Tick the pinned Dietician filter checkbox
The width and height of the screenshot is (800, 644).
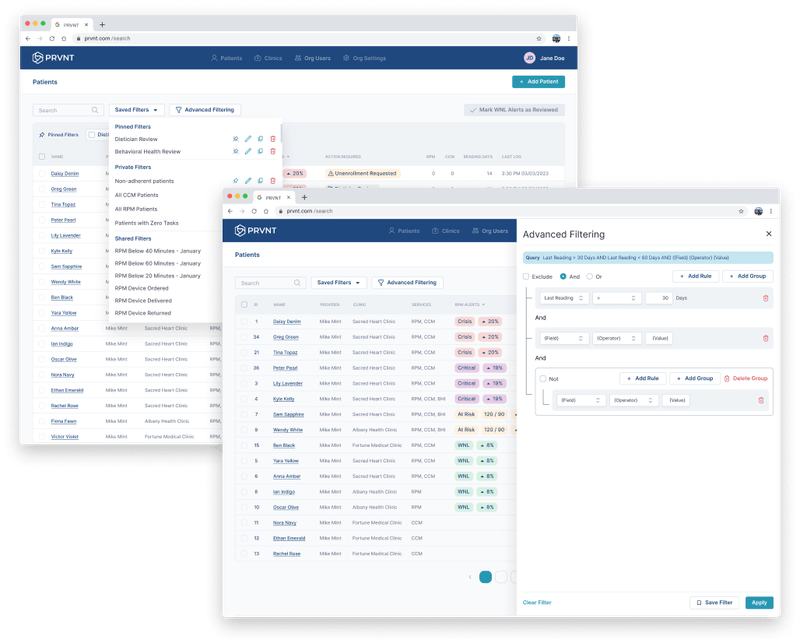tap(91, 135)
